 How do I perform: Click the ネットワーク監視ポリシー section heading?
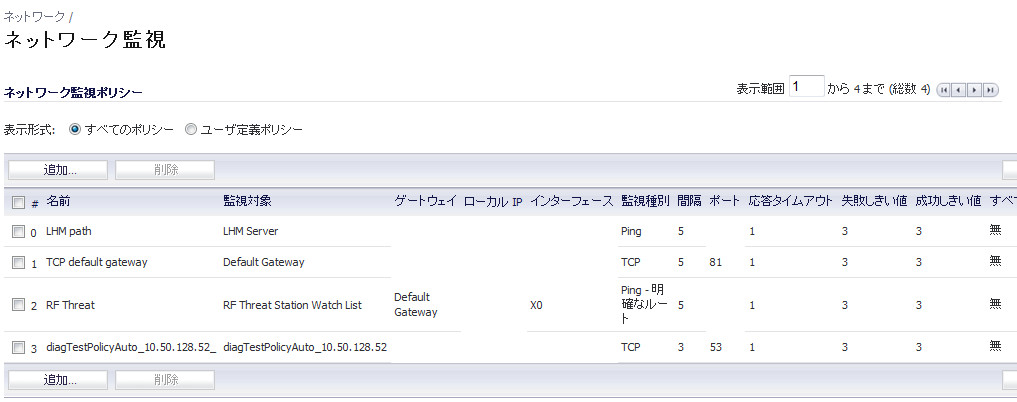click(73, 93)
